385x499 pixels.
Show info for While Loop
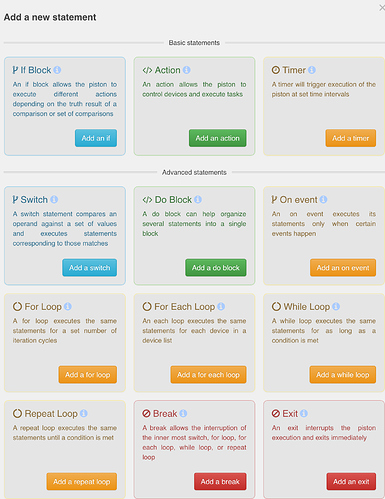pyautogui.click(x=336, y=307)
